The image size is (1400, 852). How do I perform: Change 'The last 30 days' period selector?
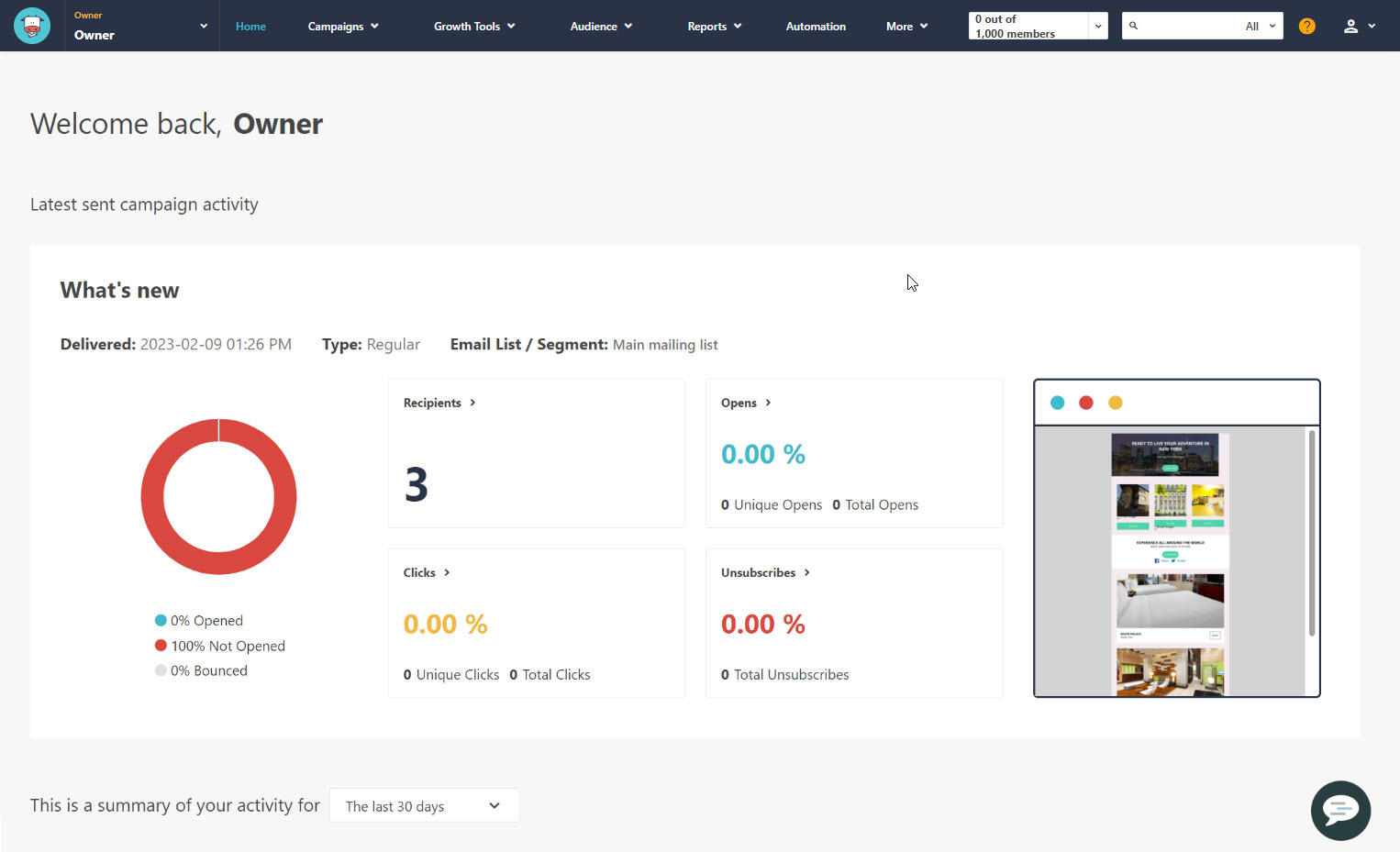pyautogui.click(x=423, y=805)
